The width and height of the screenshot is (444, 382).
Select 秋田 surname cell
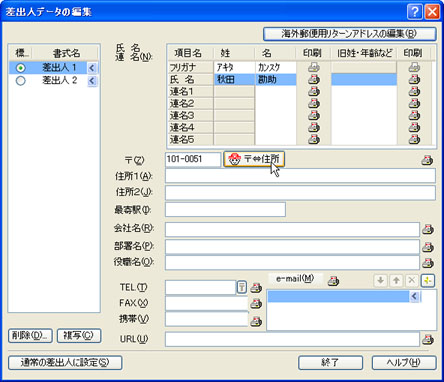(x=234, y=80)
